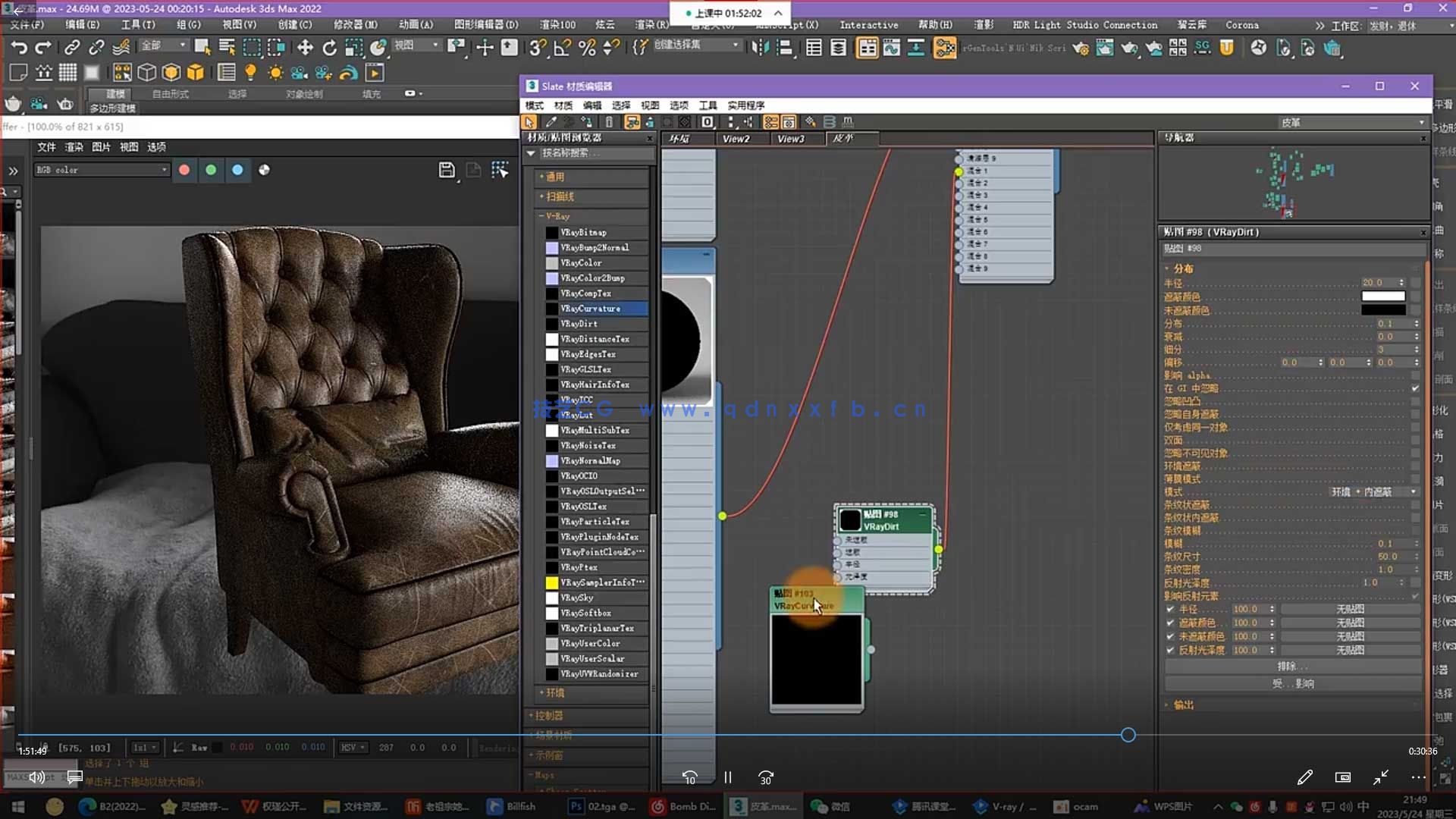Toggle the 半径 map enable checkbox

(x=1170, y=609)
